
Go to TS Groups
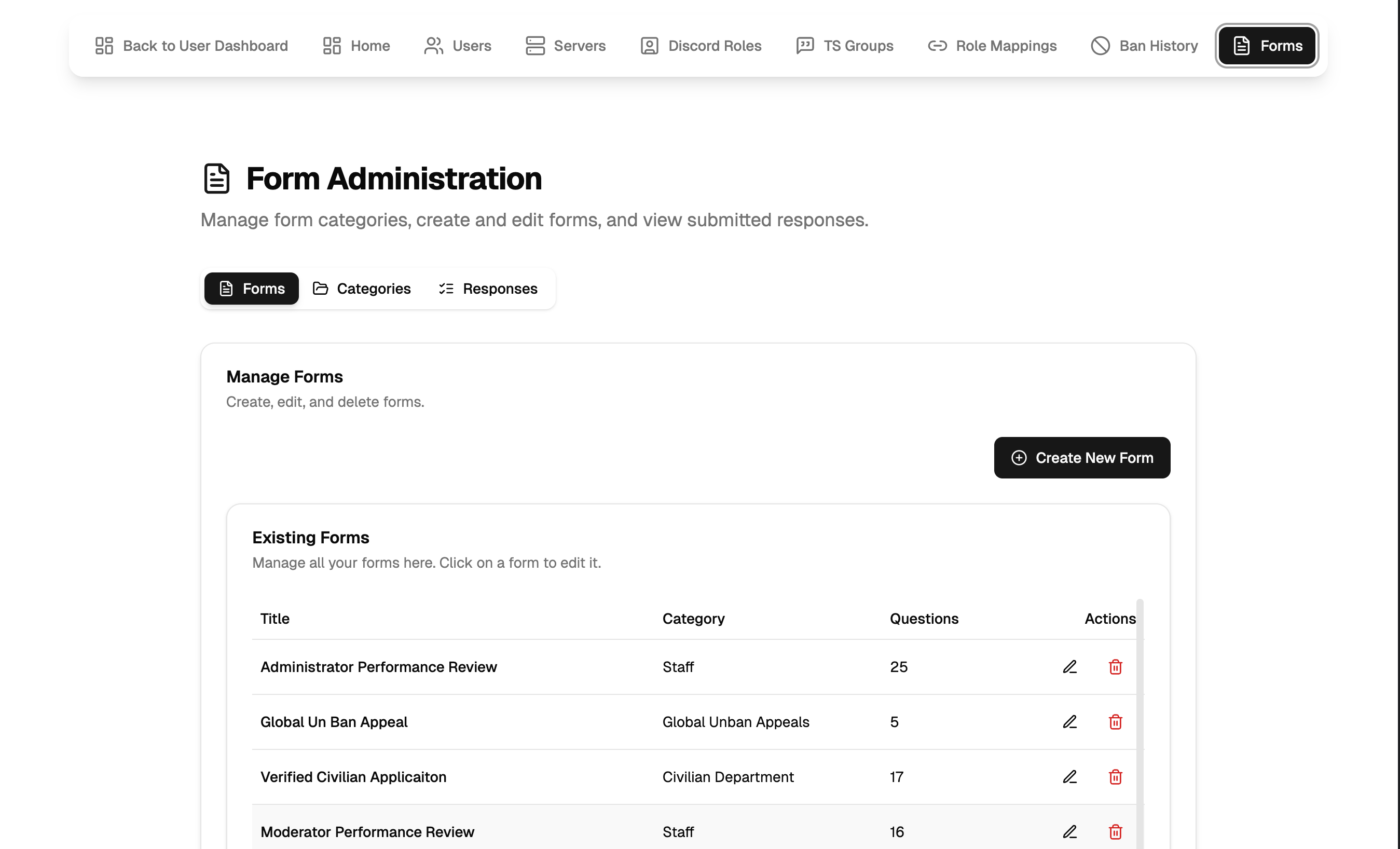click(844, 46)
